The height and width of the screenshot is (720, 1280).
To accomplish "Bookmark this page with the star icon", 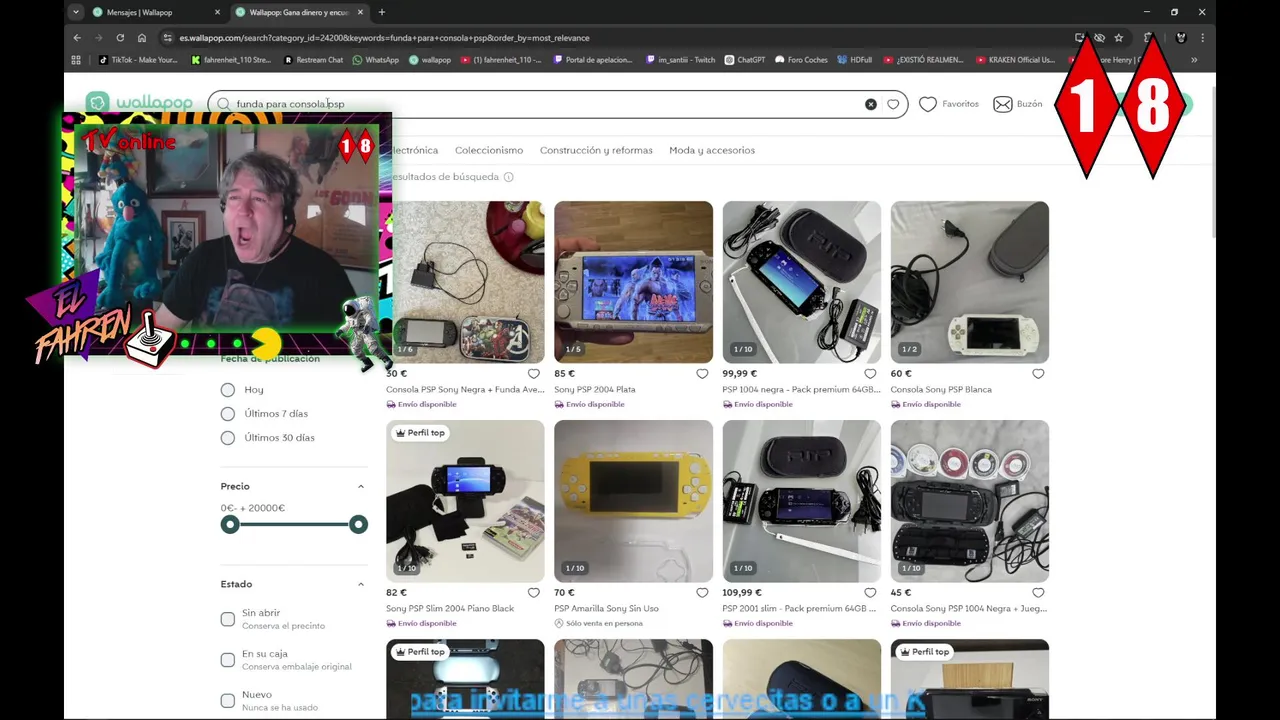I will coord(1118,38).
